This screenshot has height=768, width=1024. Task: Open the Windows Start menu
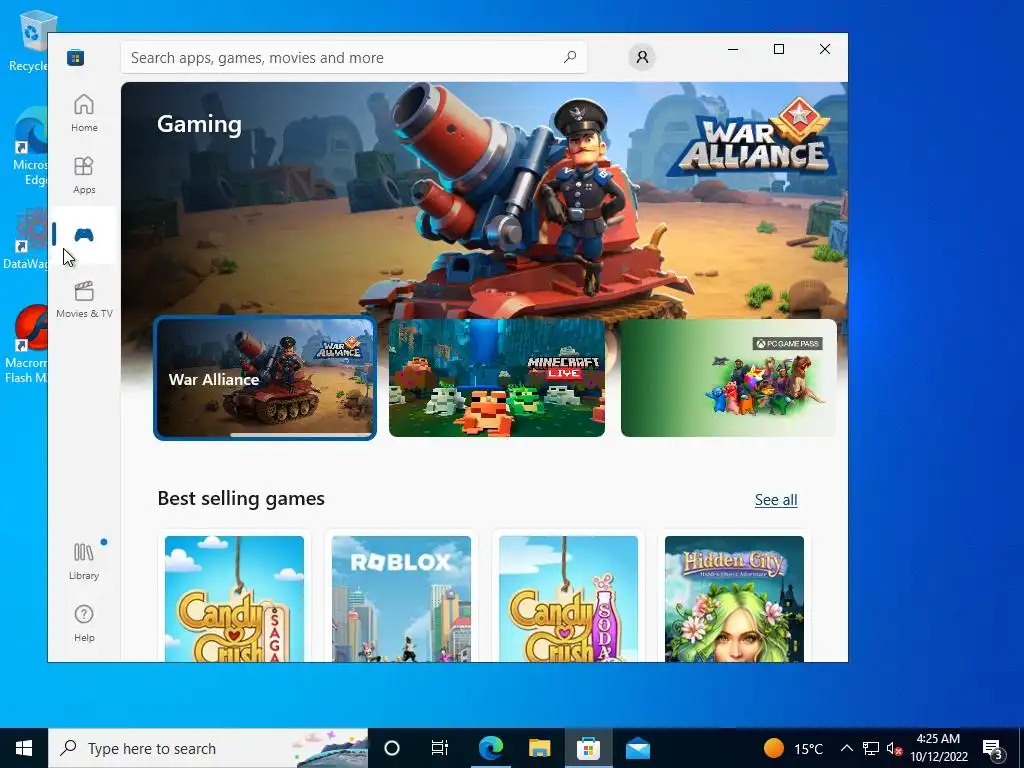(x=24, y=748)
